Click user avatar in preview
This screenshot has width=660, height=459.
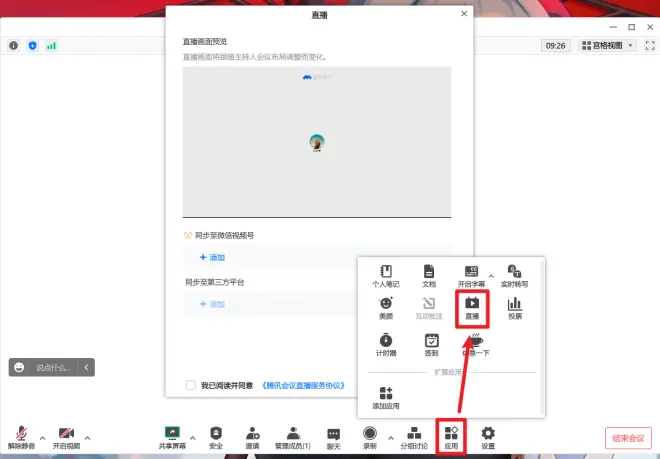tap(317, 142)
